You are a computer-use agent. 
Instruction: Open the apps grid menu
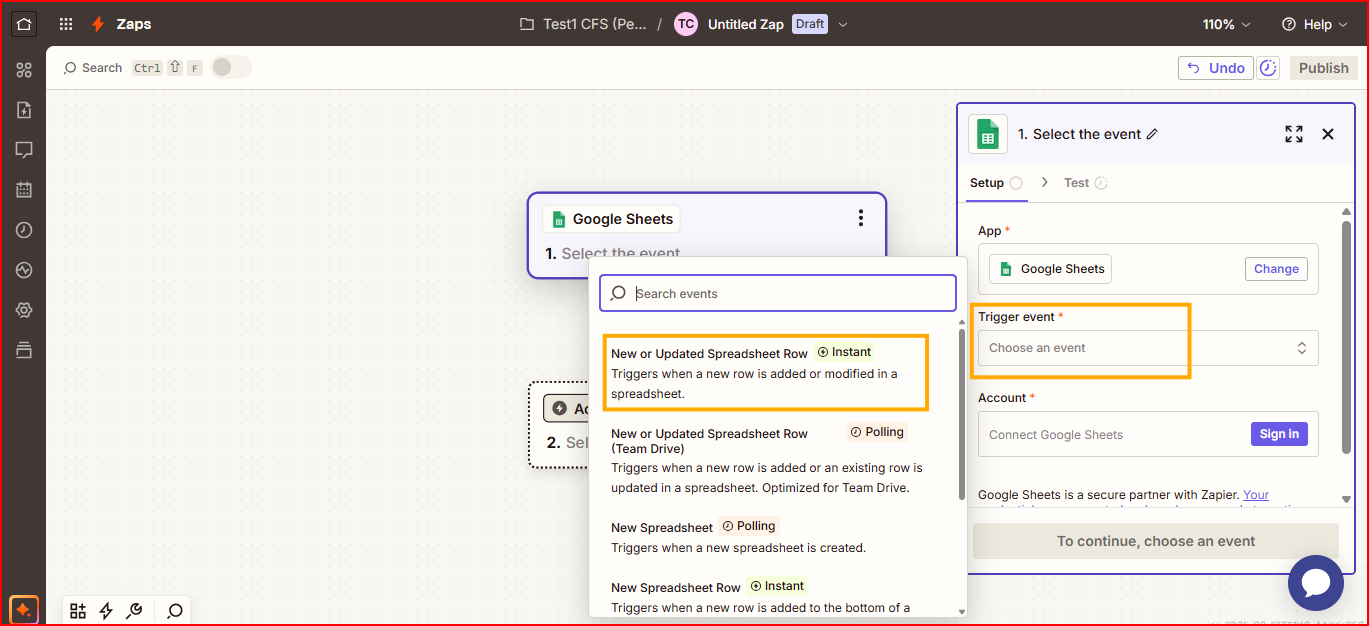66,24
